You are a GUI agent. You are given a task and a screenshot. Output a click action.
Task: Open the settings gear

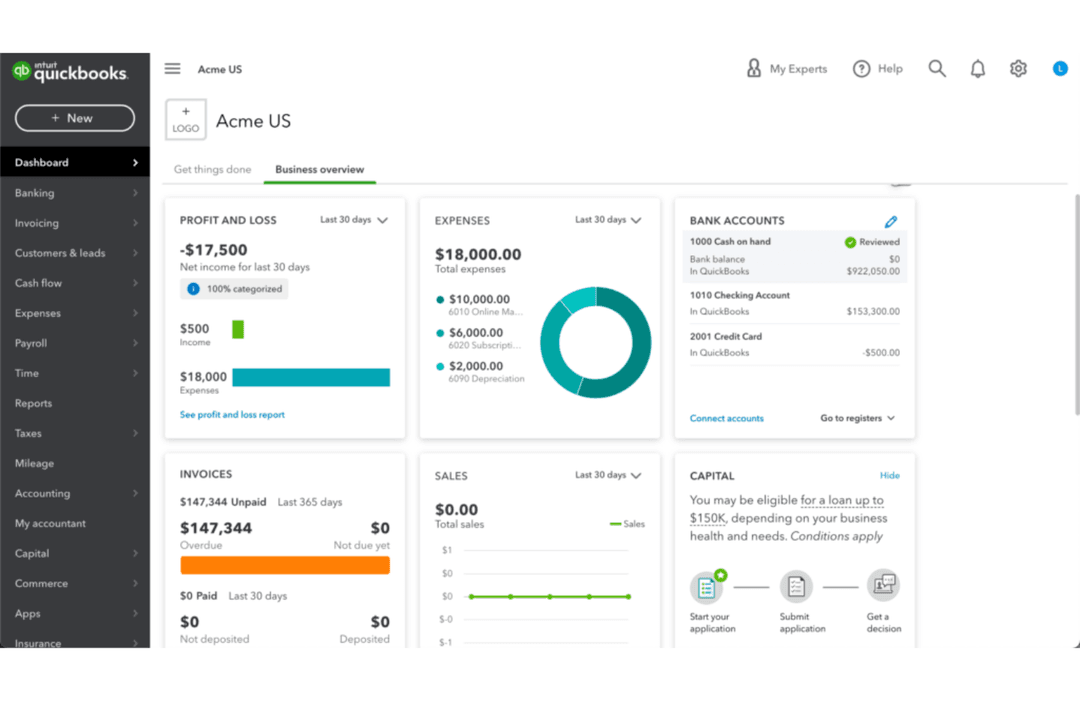[x=1018, y=68]
